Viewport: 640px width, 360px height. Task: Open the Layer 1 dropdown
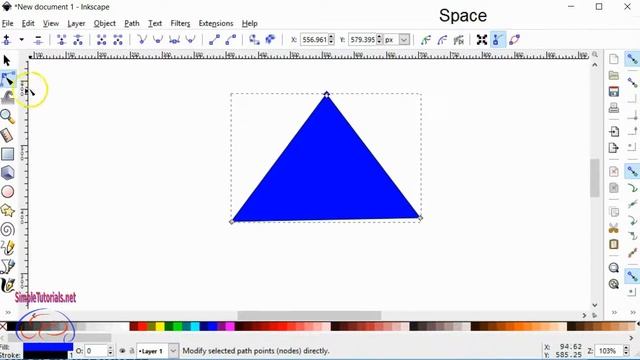tap(173, 351)
